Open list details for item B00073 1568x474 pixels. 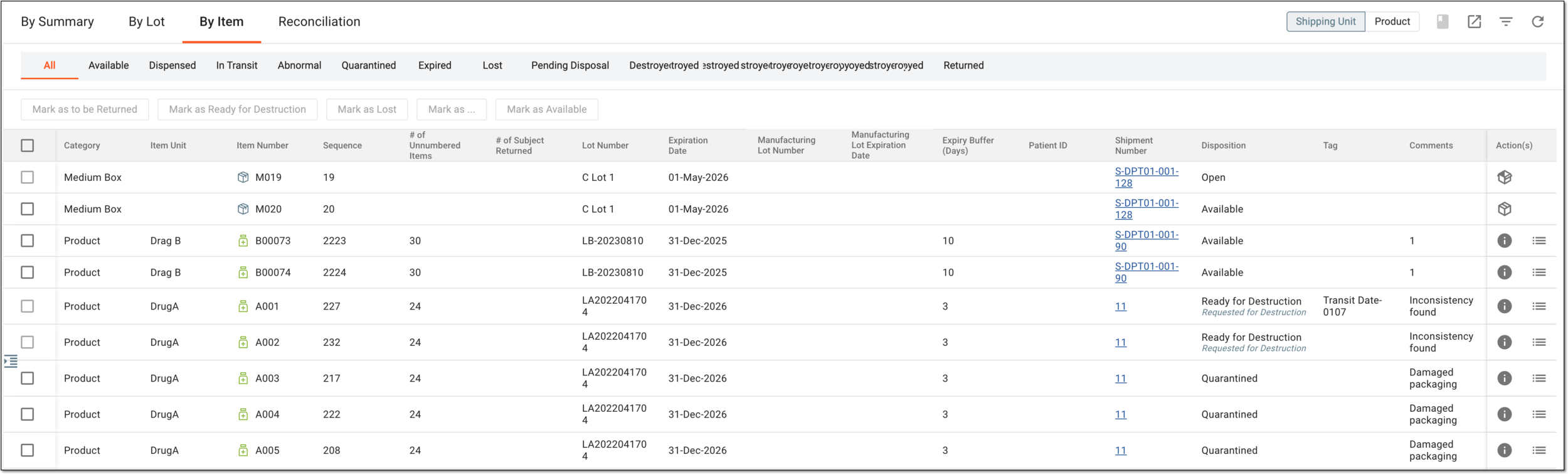coord(1539,241)
